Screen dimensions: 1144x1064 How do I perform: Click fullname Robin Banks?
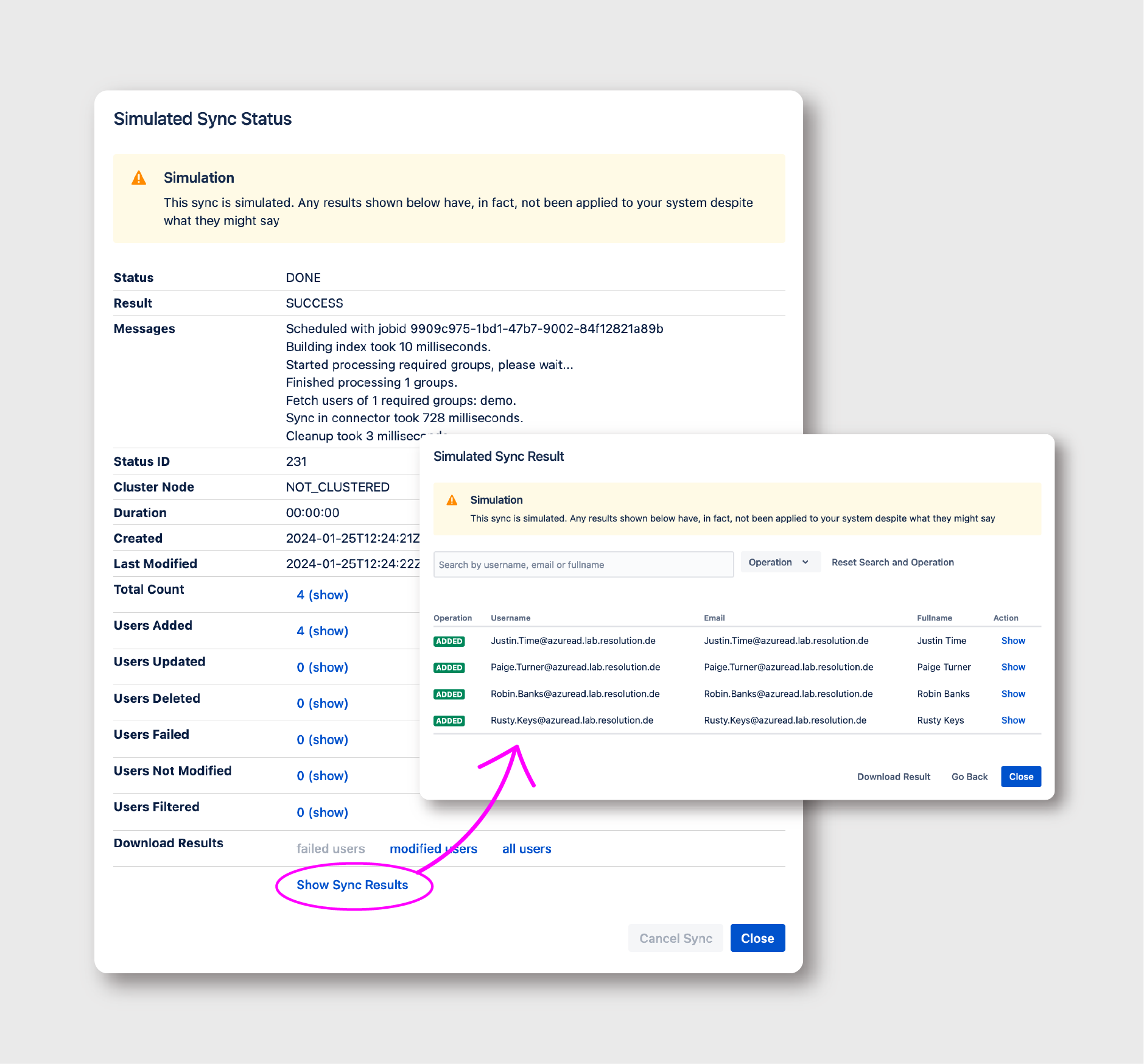point(943,694)
